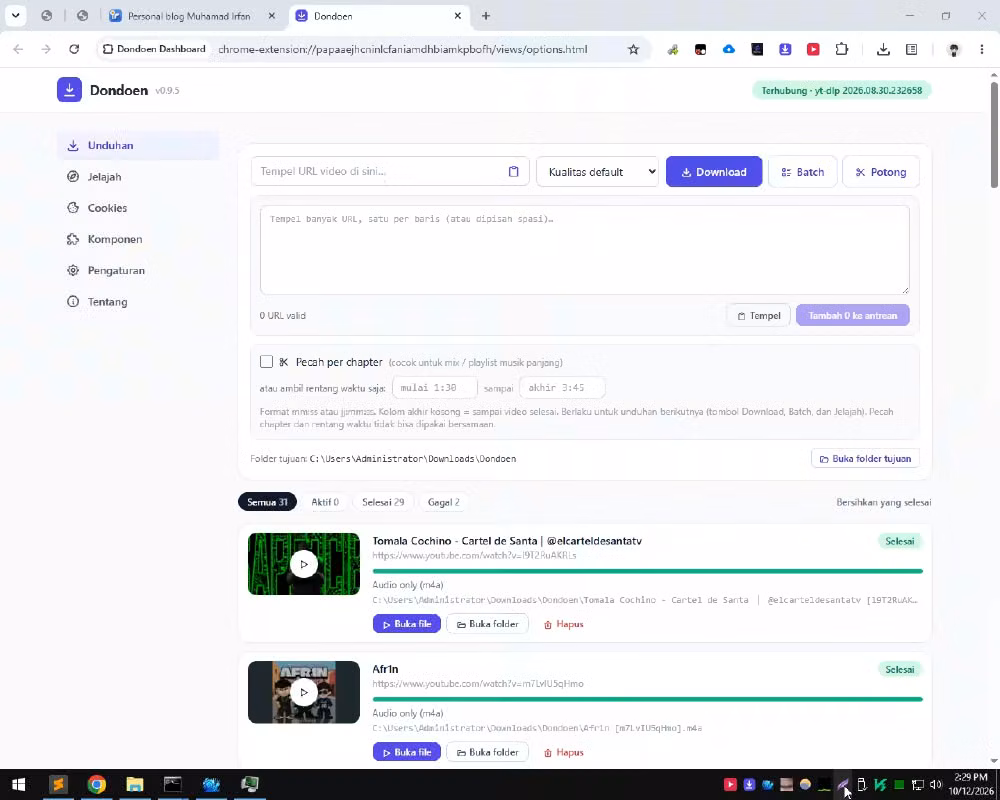The image size is (1000, 800).
Task: Click the volume speaker tray icon
Action: coord(936,785)
